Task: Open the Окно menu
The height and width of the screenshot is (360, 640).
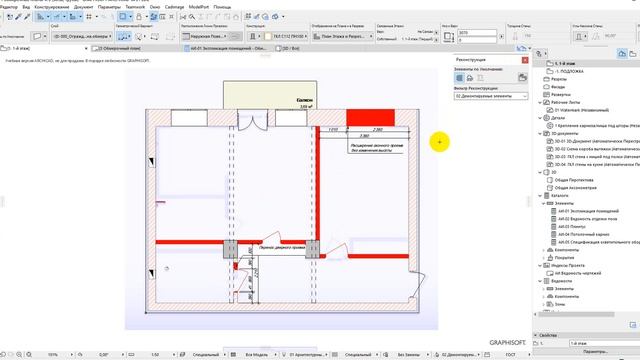Action: (x=155, y=7)
